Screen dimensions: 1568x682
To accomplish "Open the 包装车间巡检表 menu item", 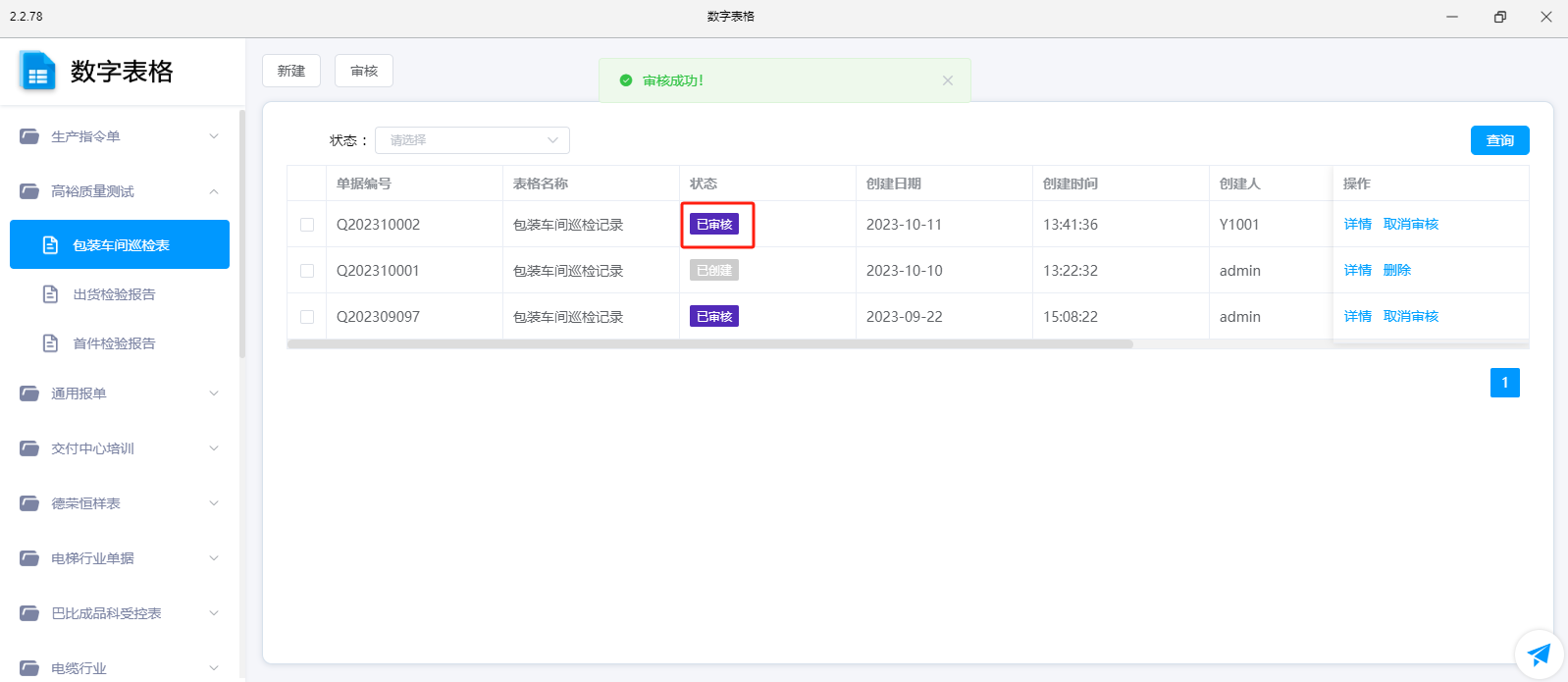I will click(120, 245).
